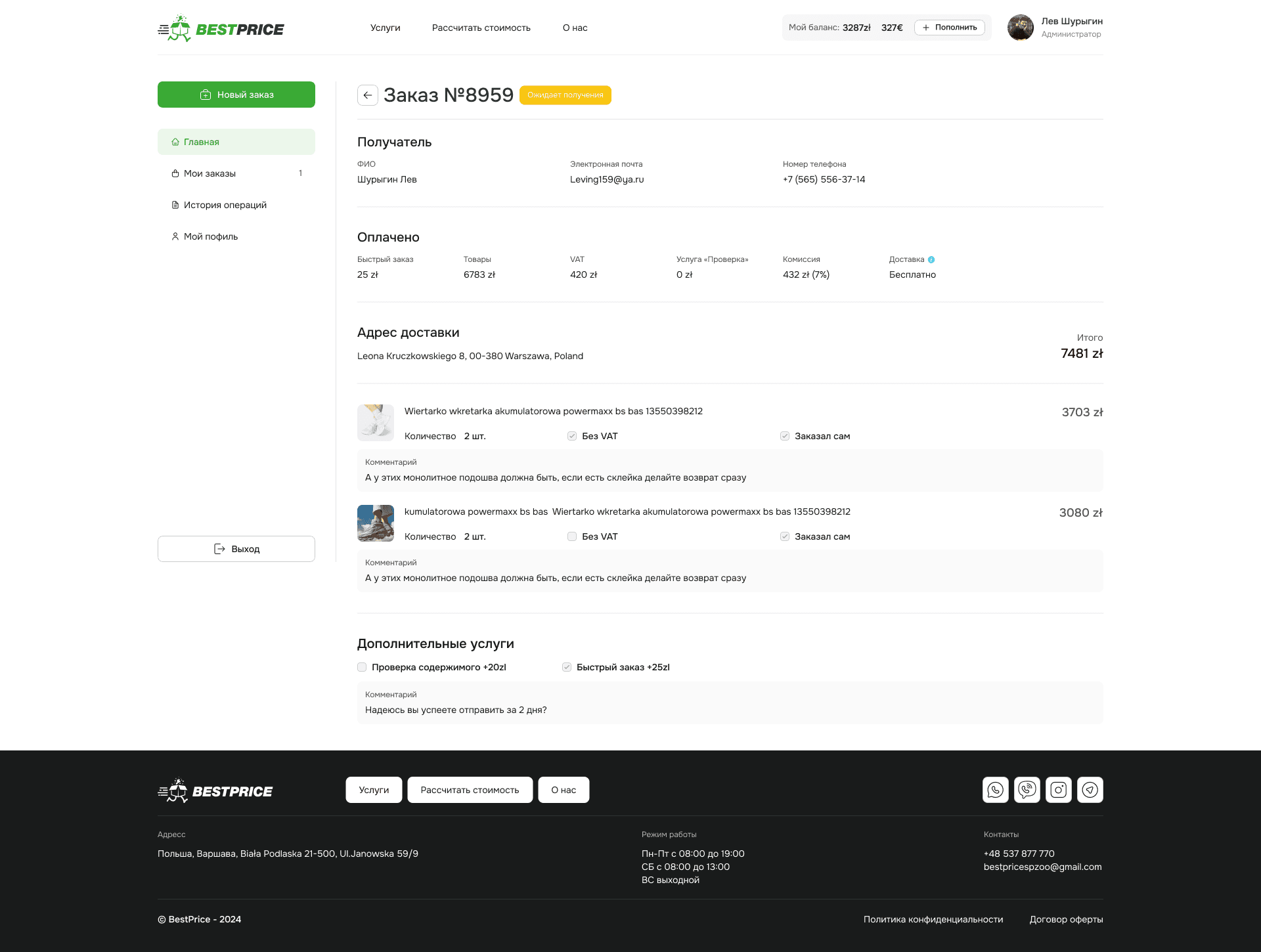Toggle 'Проверка содержимого +20zl' checkbox

(x=362, y=667)
